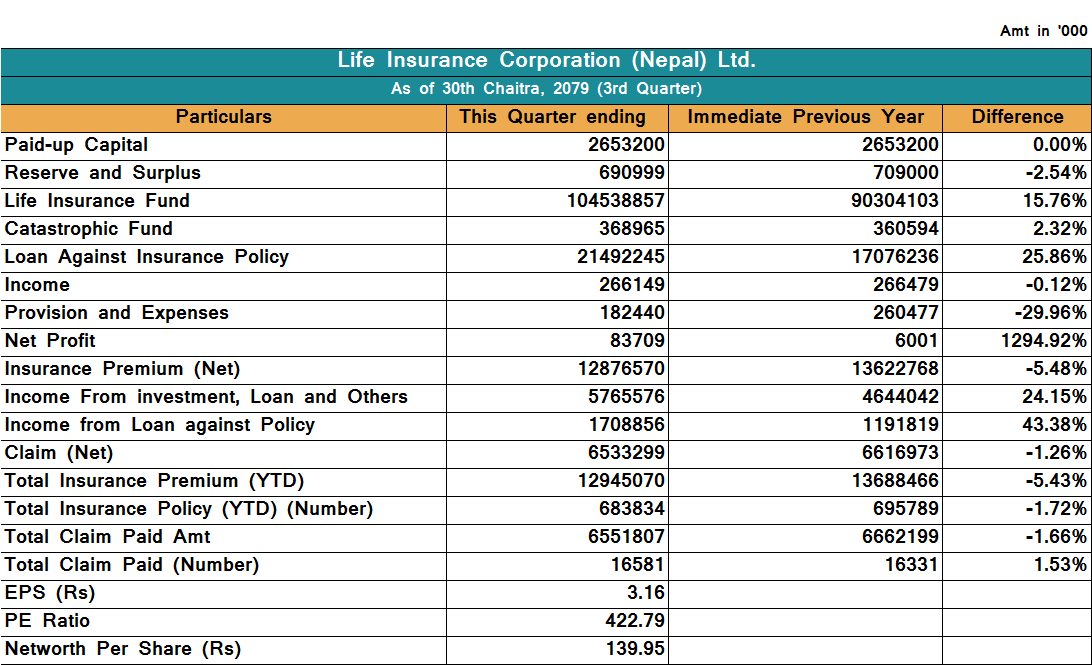This screenshot has height=665, width=1092.
Task: Click the title 'Life Insurance Corporation (Nepal) Ltd.'
Action: tap(547, 61)
